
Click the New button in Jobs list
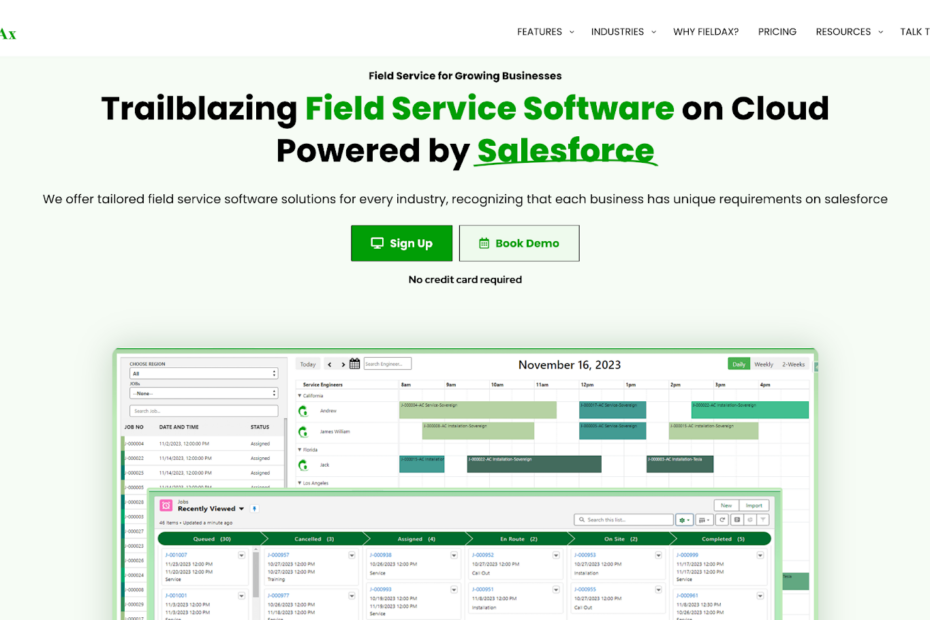(727, 505)
